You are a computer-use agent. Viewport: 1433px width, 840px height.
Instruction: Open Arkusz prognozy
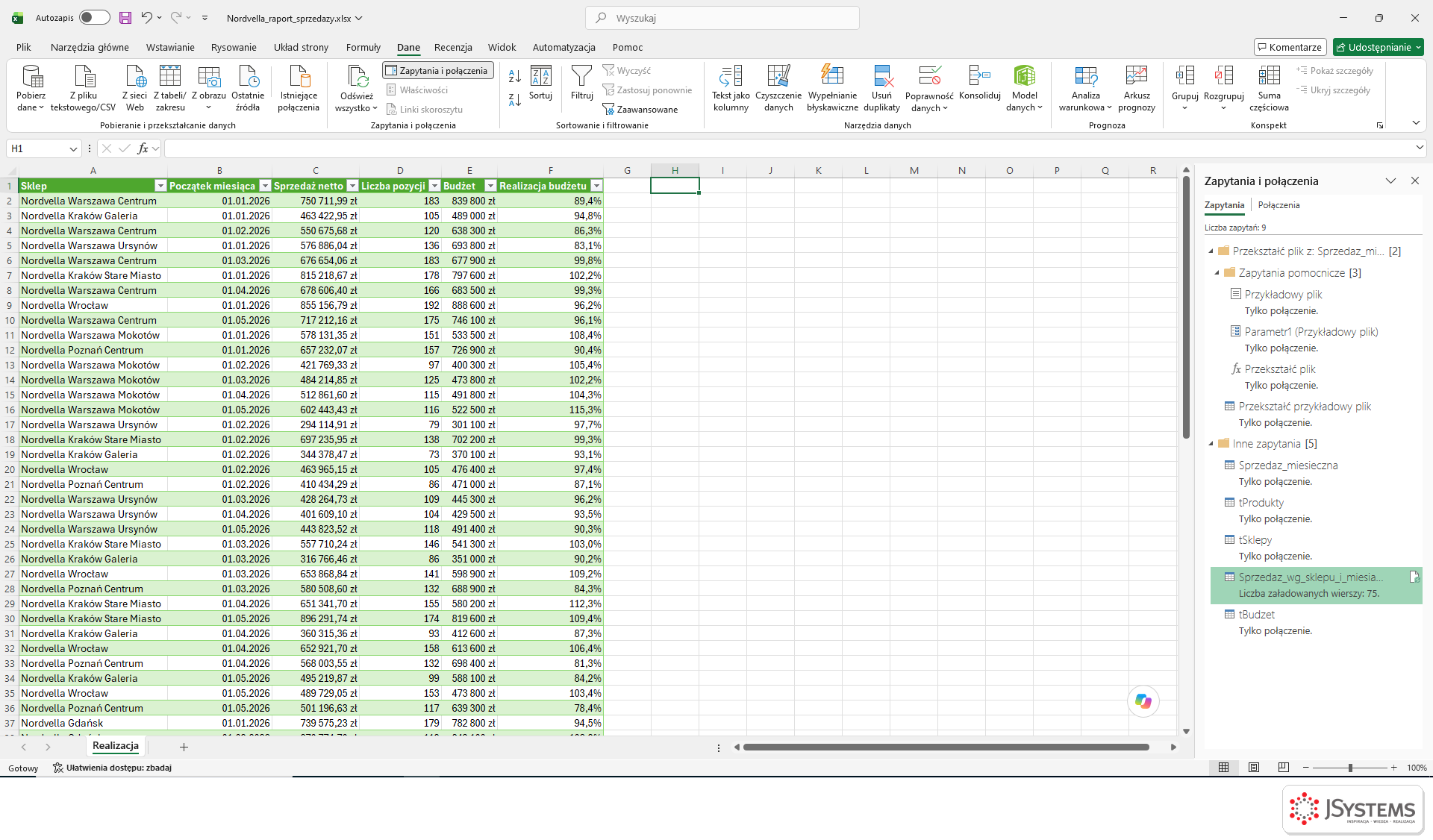(1137, 88)
